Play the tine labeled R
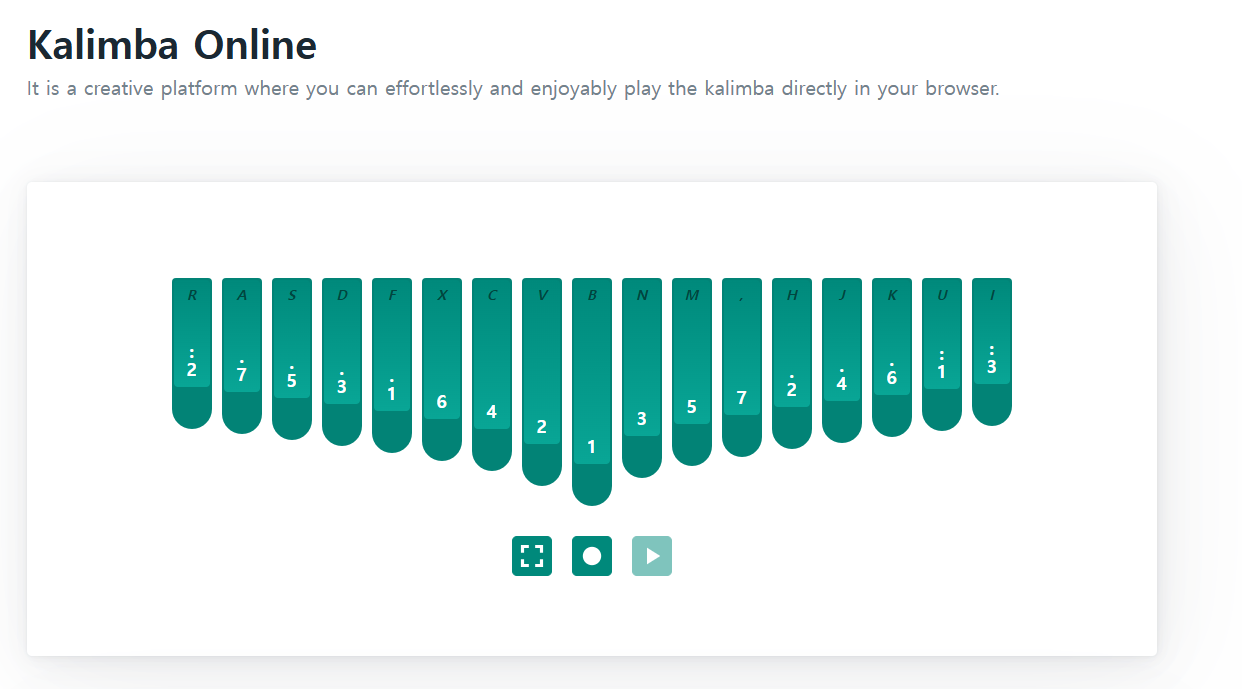Image resolution: width=1242 pixels, height=689 pixels. pyautogui.click(x=192, y=352)
